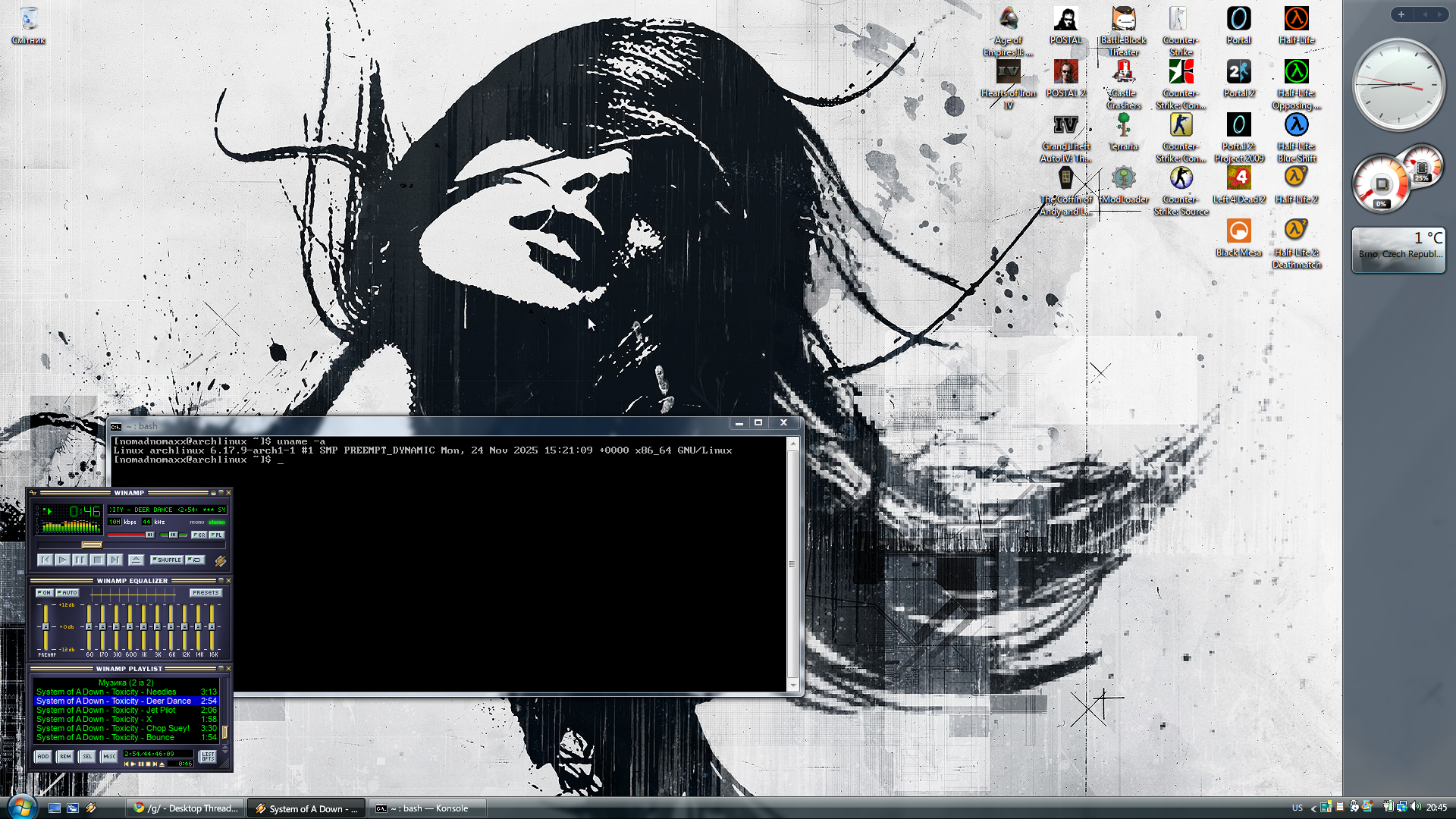Viewport: 1456px width, 819px height.
Task: Click the Winamp eject/open file button
Action: 136,560
